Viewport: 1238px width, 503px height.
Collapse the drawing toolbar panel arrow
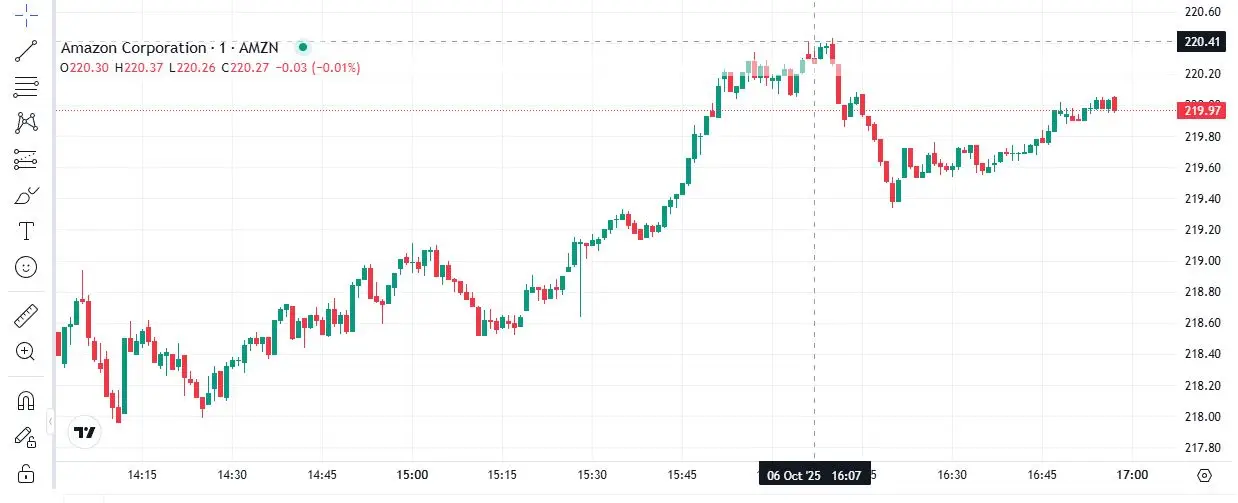tap(51, 424)
